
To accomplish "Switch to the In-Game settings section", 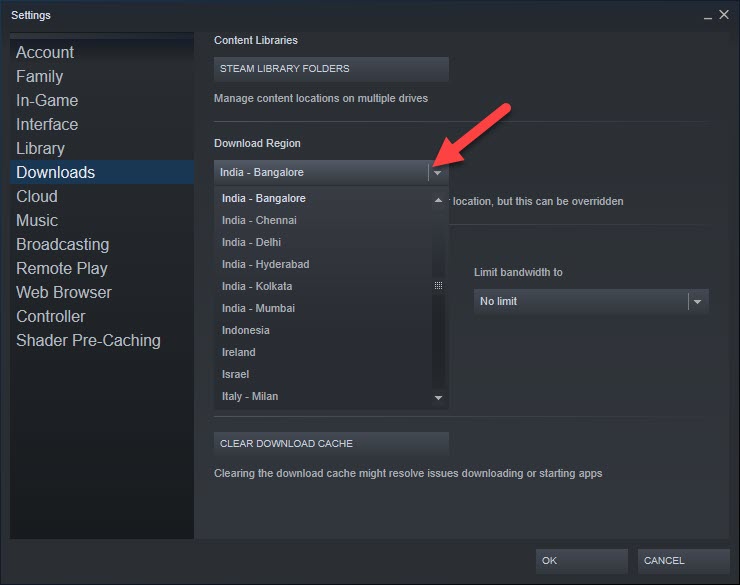I will [47, 100].
